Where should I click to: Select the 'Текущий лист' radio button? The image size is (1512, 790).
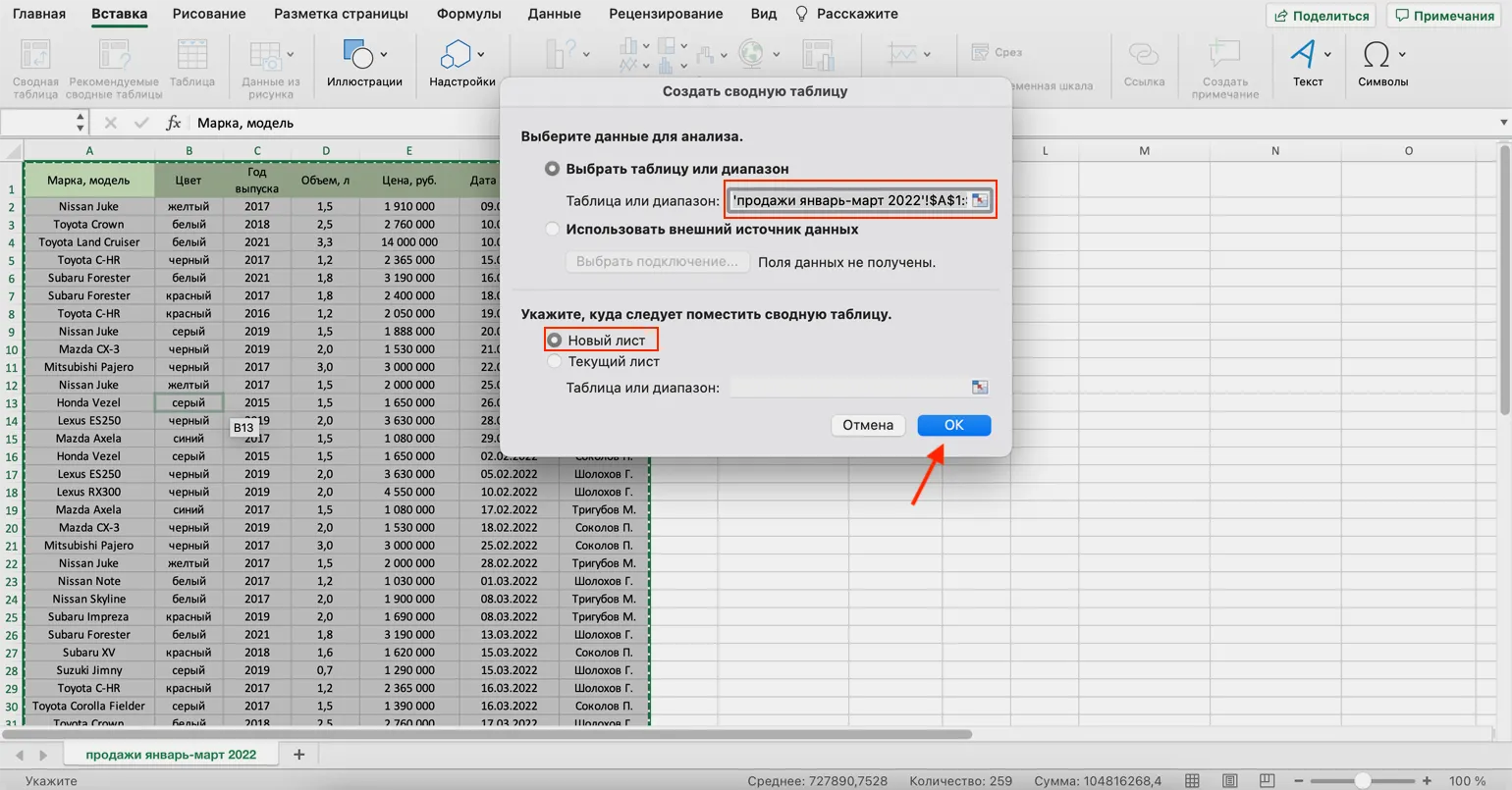(x=555, y=361)
